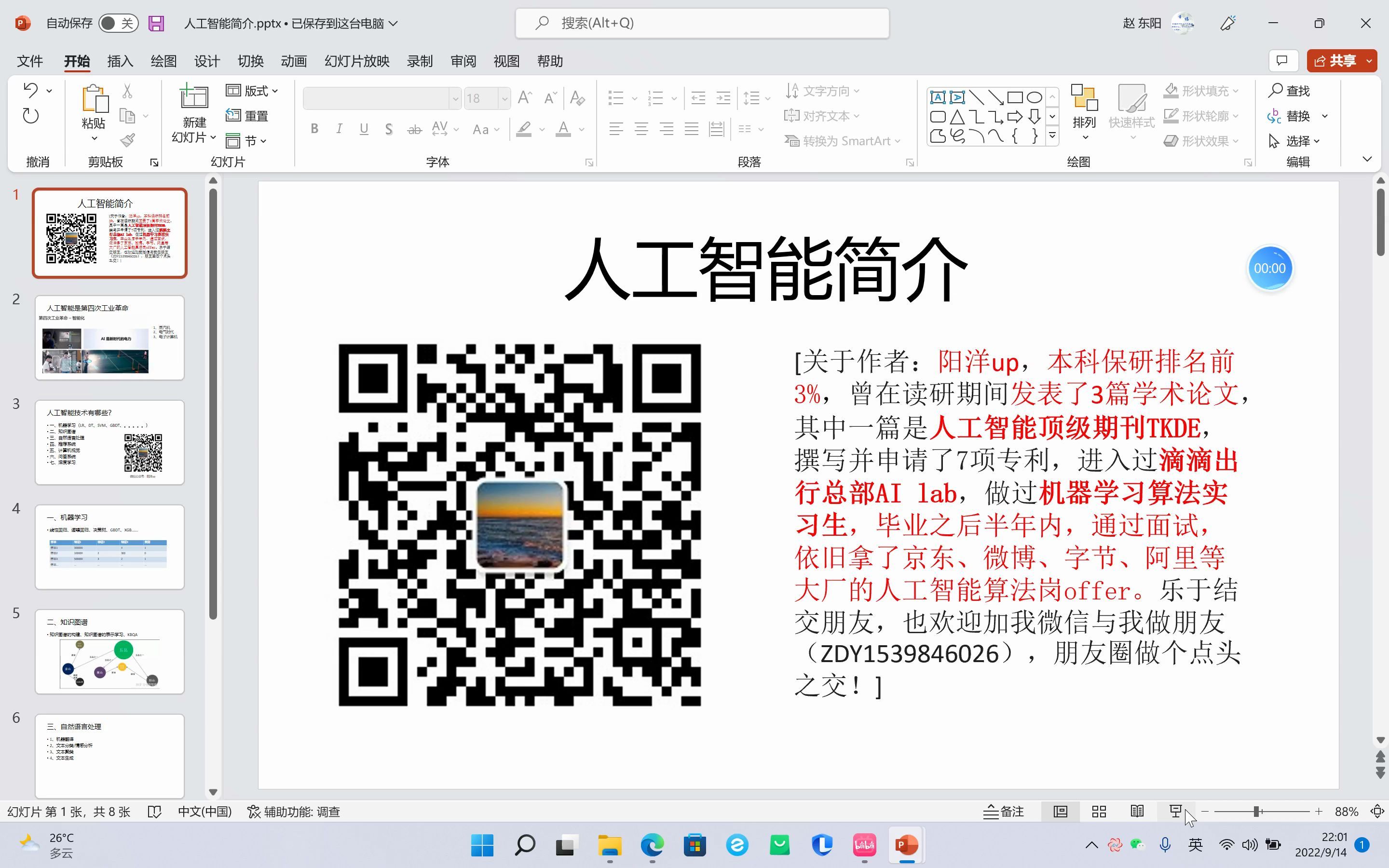
Task: Toggle Underline formatting
Action: click(x=364, y=129)
